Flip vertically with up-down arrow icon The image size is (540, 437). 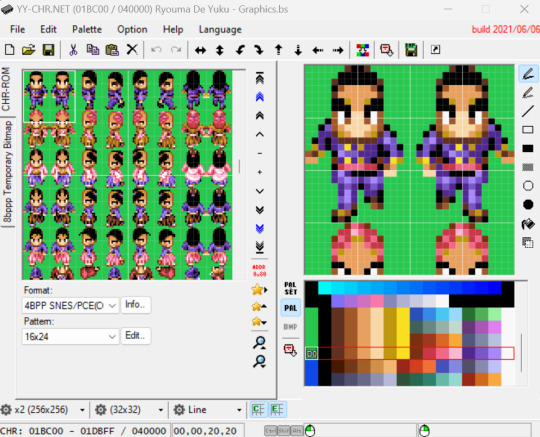pos(220,50)
